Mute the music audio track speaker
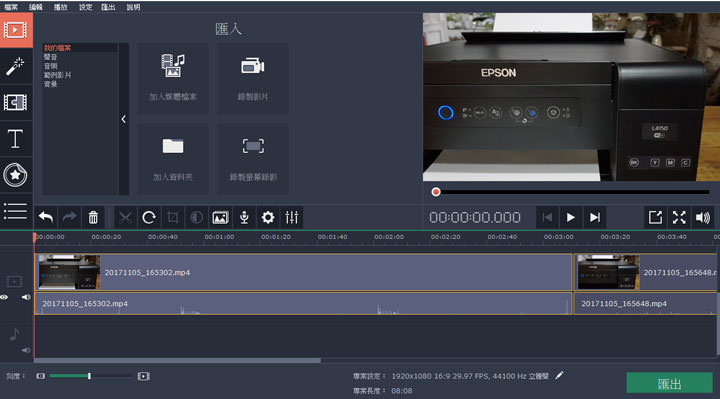 click(26, 350)
